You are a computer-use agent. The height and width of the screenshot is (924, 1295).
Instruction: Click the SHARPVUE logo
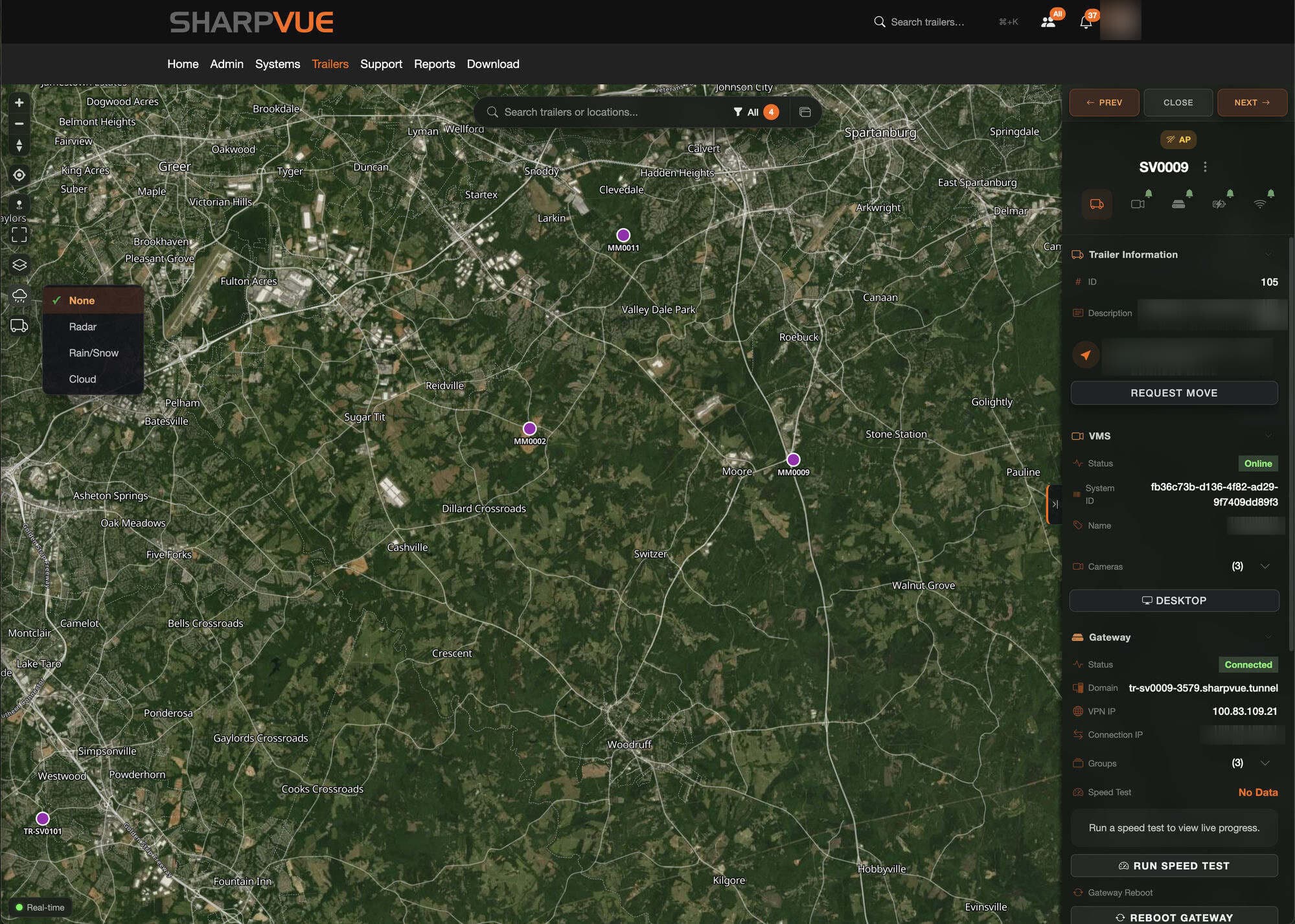click(251, 22)
